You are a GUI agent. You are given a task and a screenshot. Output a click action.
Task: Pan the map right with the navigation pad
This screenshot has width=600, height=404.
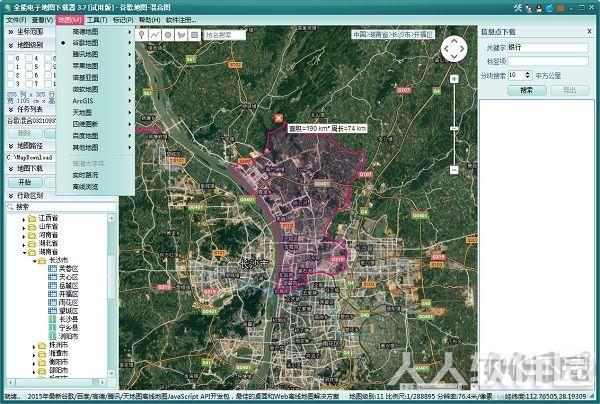pyautogui.click(x=463, y=49)
